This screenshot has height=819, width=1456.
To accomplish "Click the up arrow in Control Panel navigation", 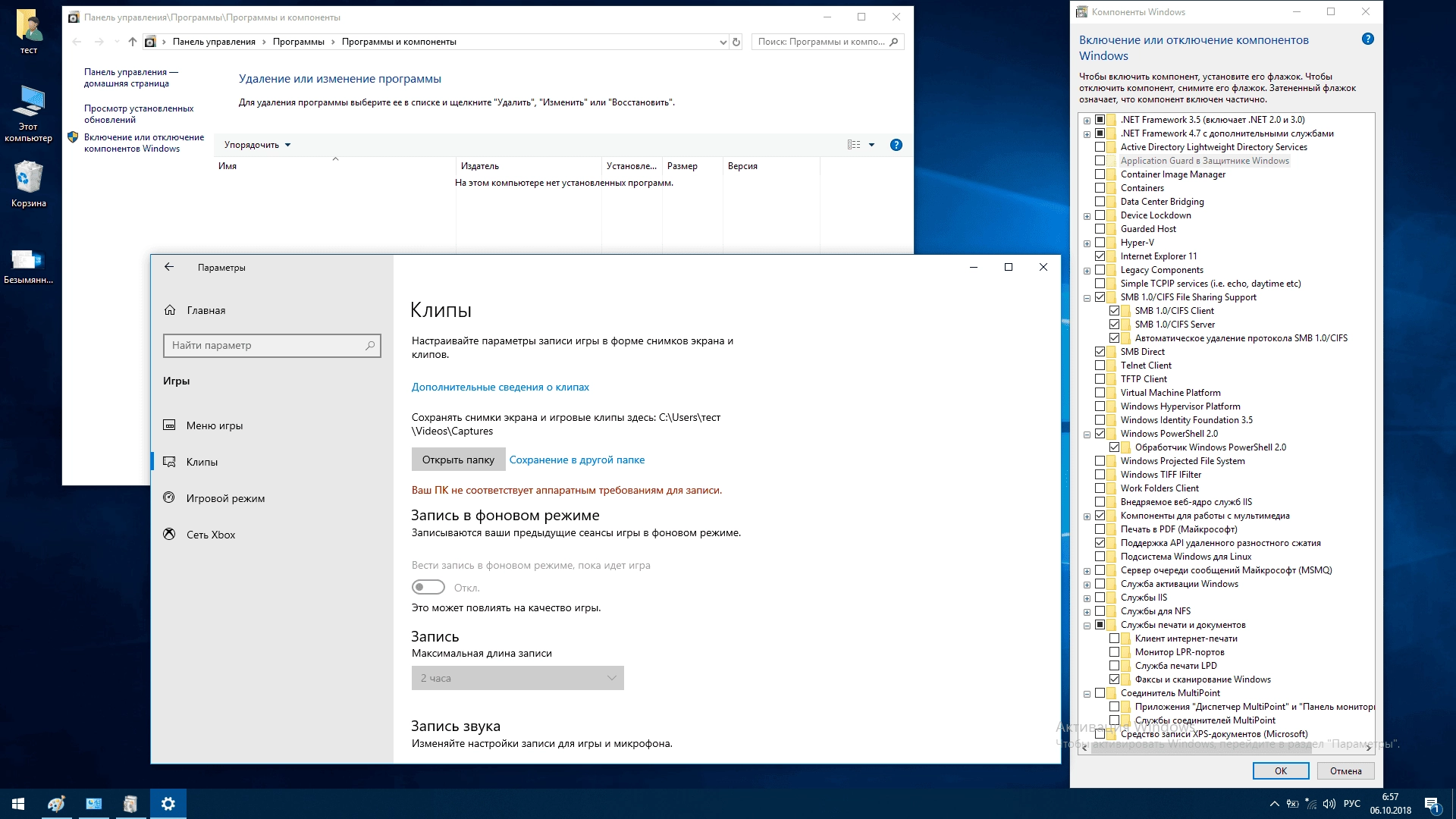I will tap(133, 42).
